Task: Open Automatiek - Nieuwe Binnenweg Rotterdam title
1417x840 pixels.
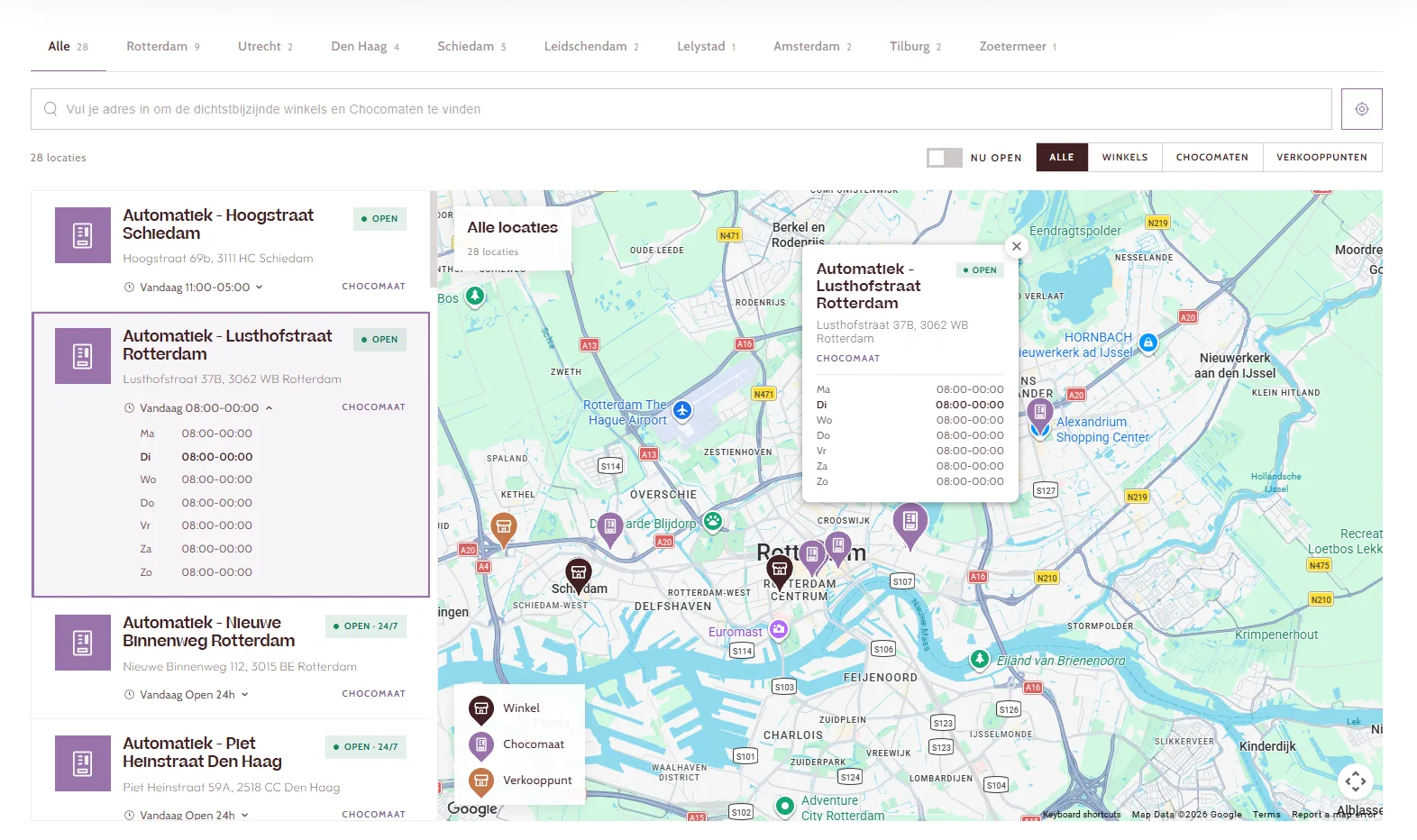Action: [x=209, y=632]
